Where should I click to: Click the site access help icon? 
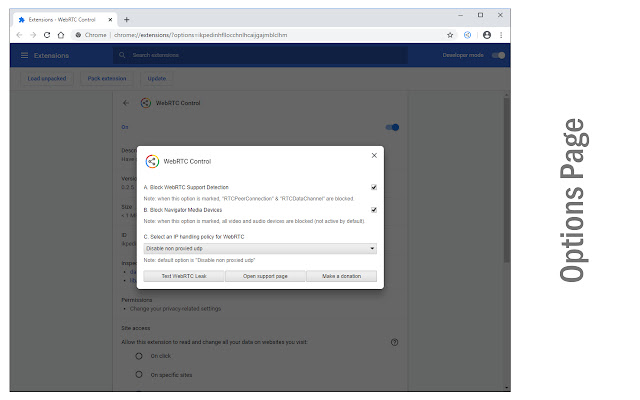pos(395,342)
